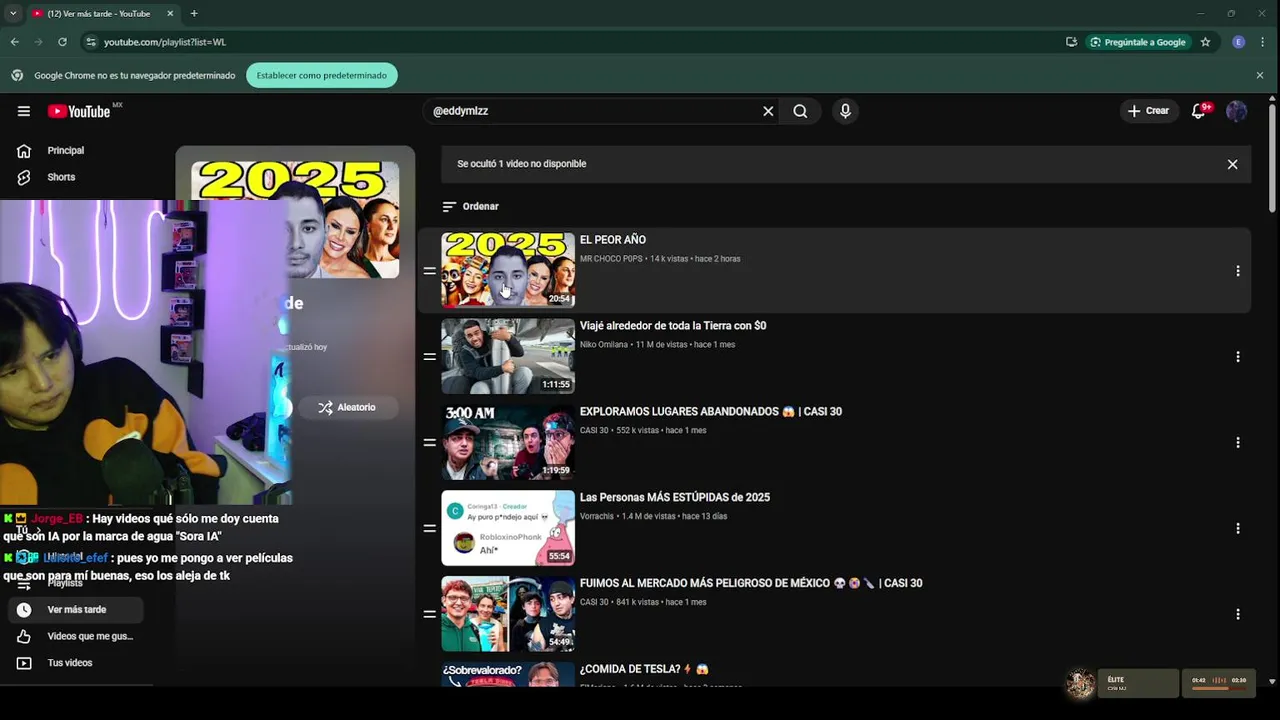Open title FUIMOS AL MERCADO MÁS PELIGROSO
The height and width of the screenshot is (720, 1280).
click(x=751, y=583)
